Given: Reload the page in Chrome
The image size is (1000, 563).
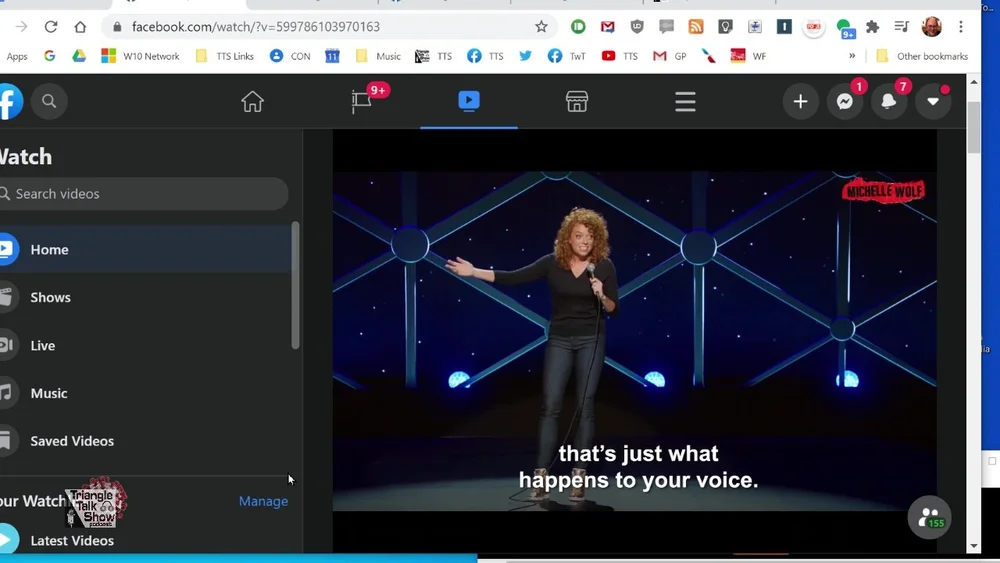Looking at the screenshot, I should point(51,27).
